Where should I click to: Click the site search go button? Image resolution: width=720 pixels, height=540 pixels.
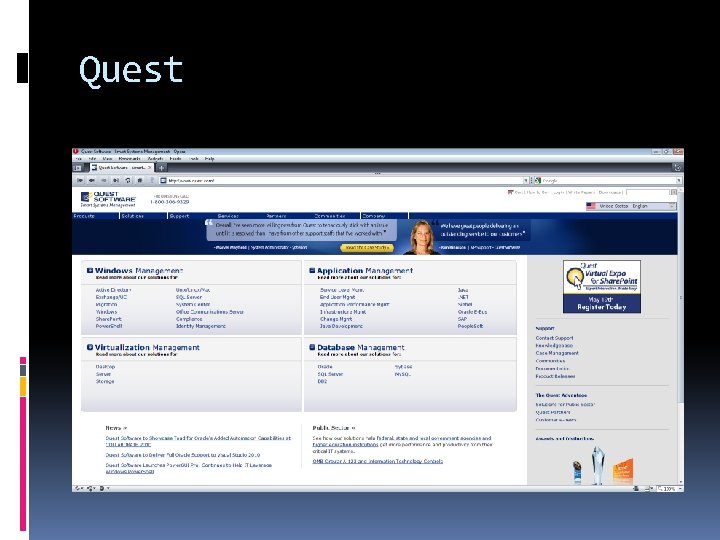[x=674, y=192]
